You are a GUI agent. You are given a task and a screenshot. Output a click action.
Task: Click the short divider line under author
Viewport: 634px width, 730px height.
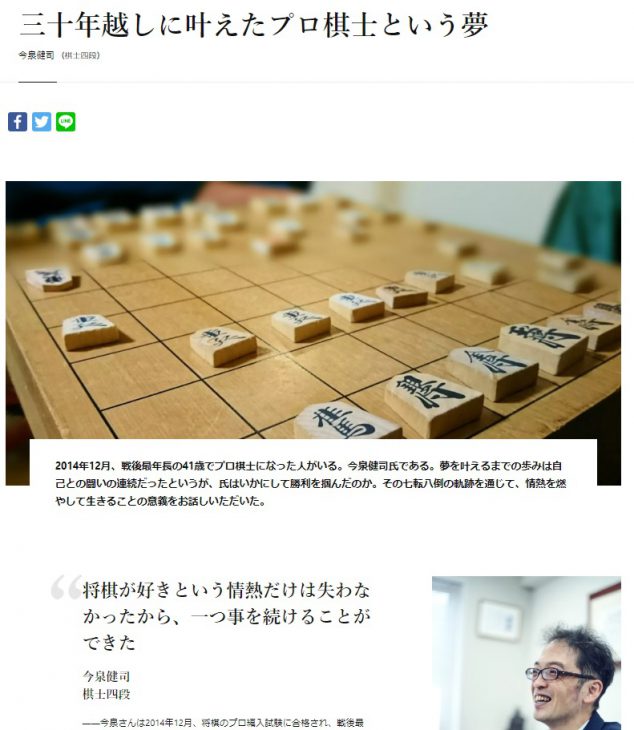[38, 82]
